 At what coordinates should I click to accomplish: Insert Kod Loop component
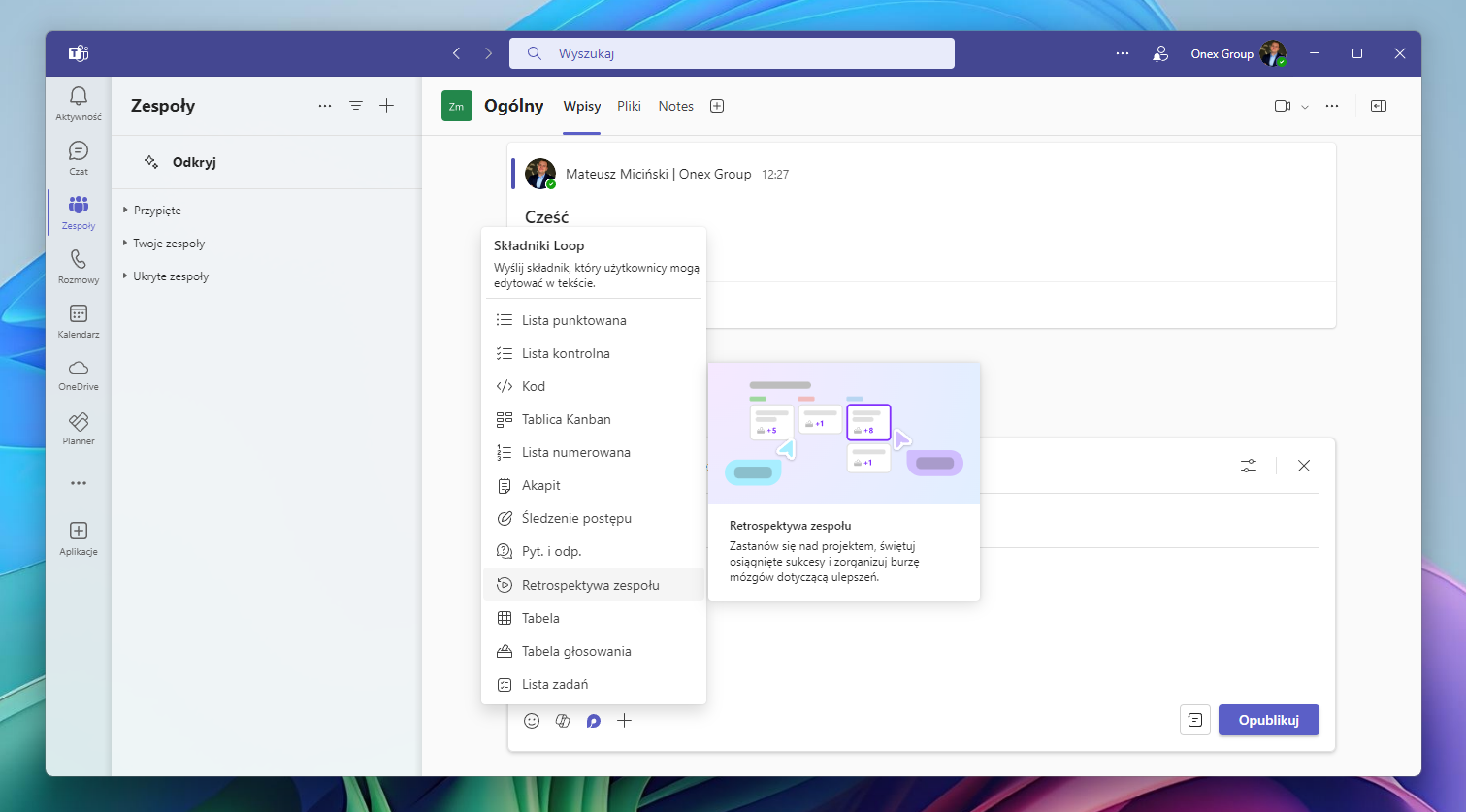click(593, 386)
